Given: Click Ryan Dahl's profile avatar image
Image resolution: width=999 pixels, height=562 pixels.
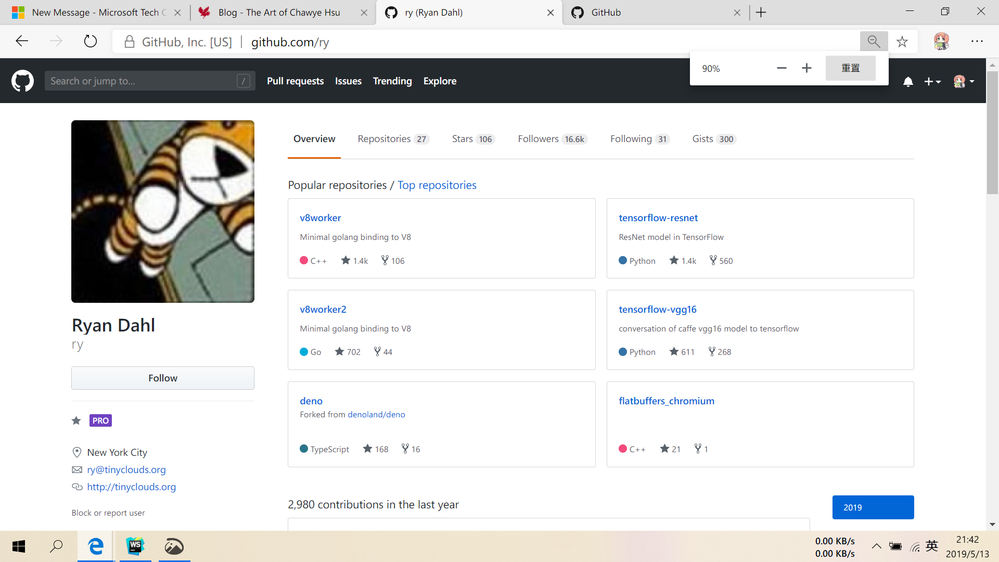Looking at the screenshot, I should [x=162, y=212].
